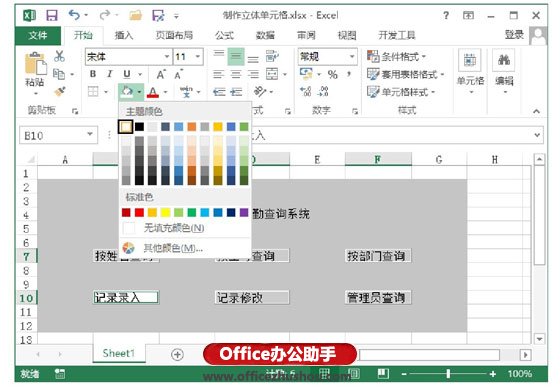Open font name dropdown showing 宋体
Image resolution: width=560 pixels, height=392 pixels.
pyautogui.click(x=167, y=56)
